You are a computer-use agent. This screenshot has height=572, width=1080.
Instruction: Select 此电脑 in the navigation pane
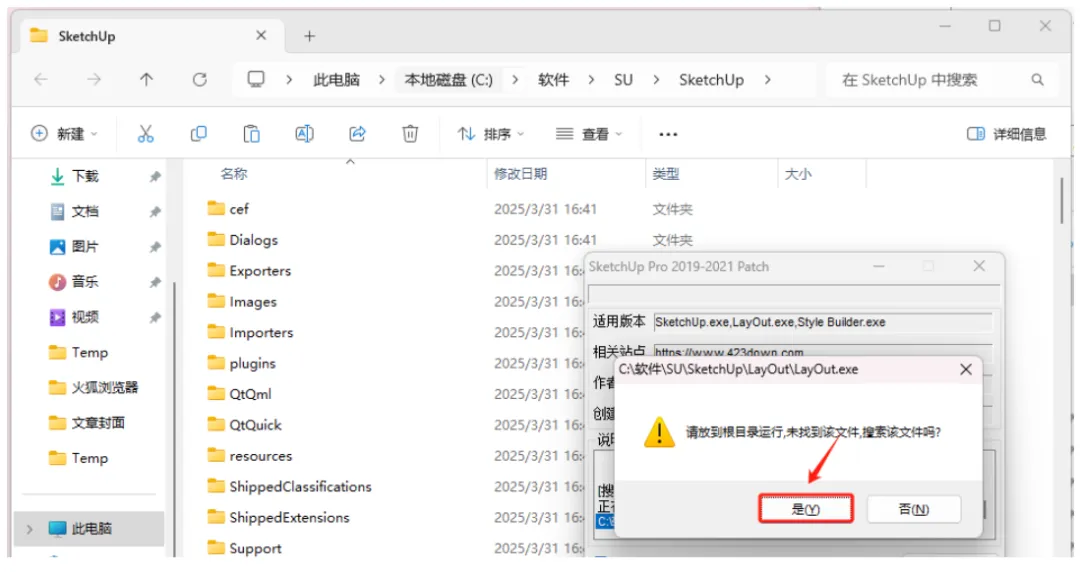point(90,529)
